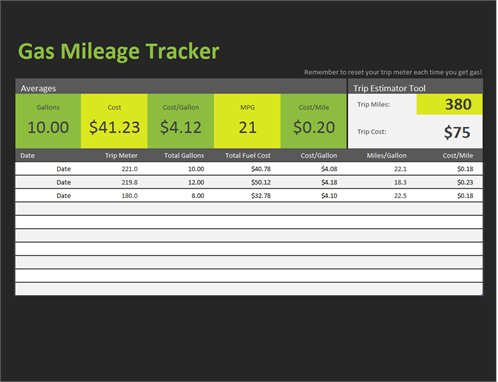Select the Total Fuel Cost cell $32.78
498x382 pixels.
(x=261, y=196)
